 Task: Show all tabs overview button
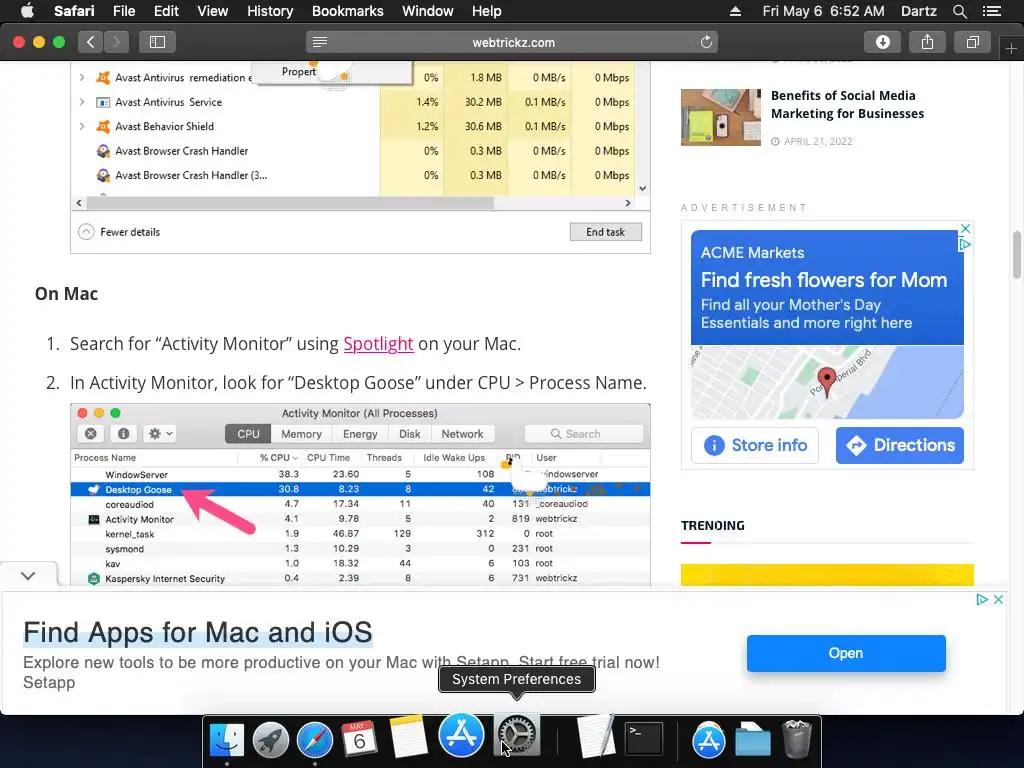972,42
